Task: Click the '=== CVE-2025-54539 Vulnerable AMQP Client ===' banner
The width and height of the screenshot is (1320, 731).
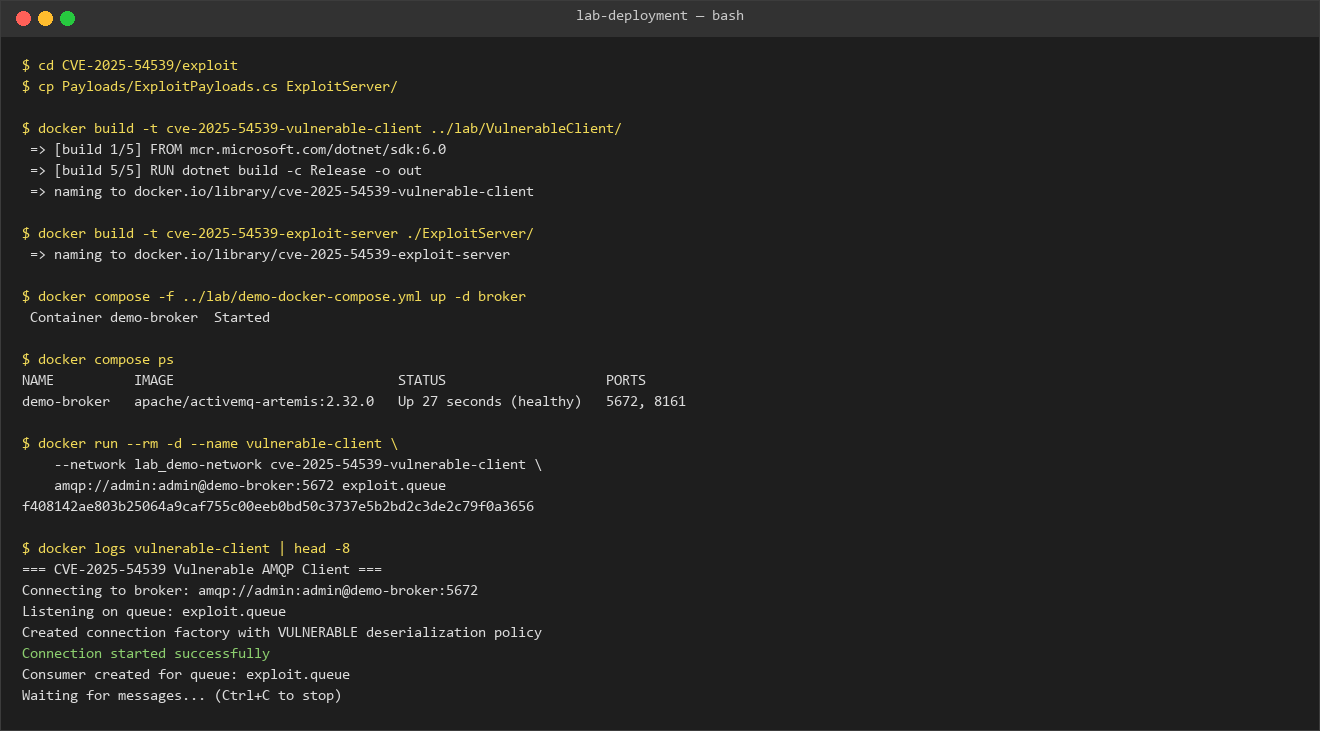Action: tap(202, 569)
